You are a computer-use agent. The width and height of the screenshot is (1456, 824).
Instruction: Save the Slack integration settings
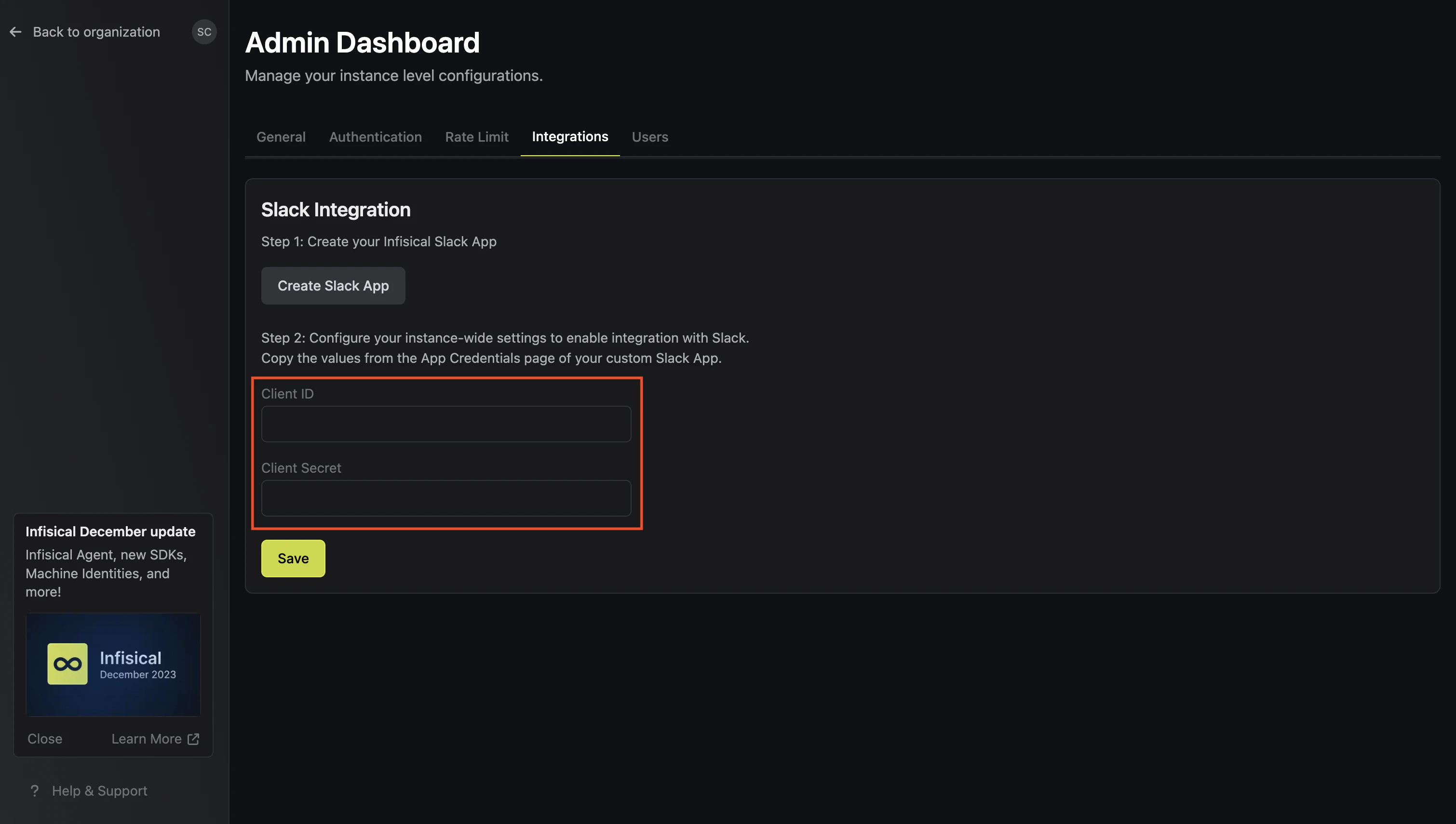click(x=293, y=558)
